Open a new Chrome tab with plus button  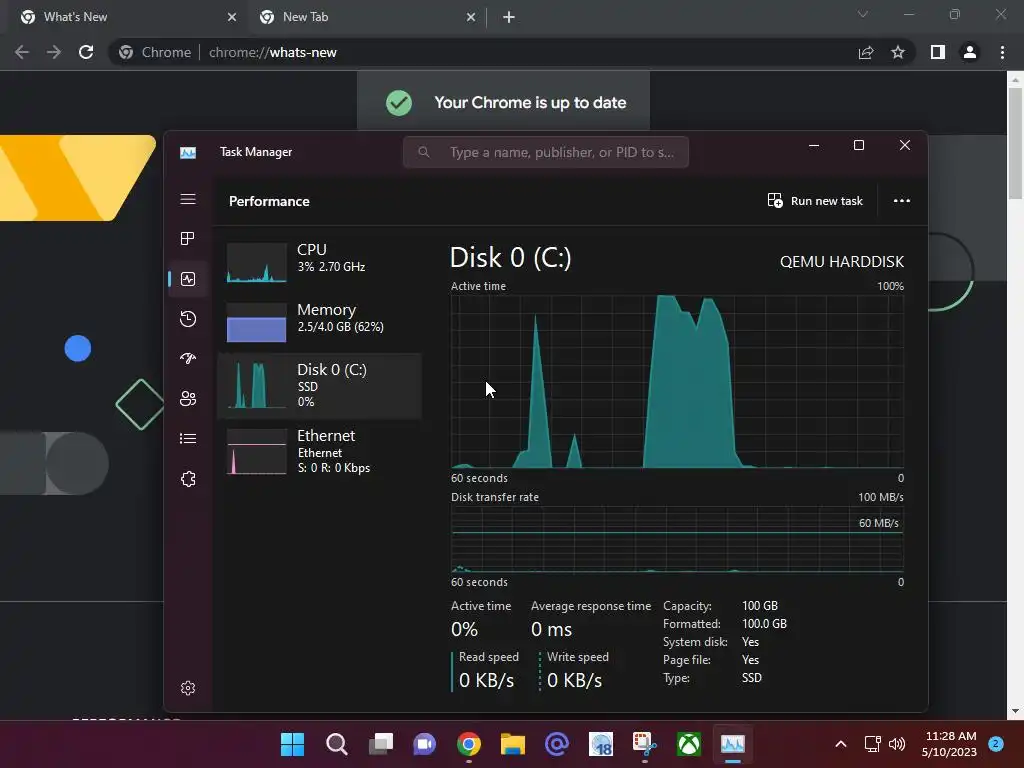coord(509,17)
